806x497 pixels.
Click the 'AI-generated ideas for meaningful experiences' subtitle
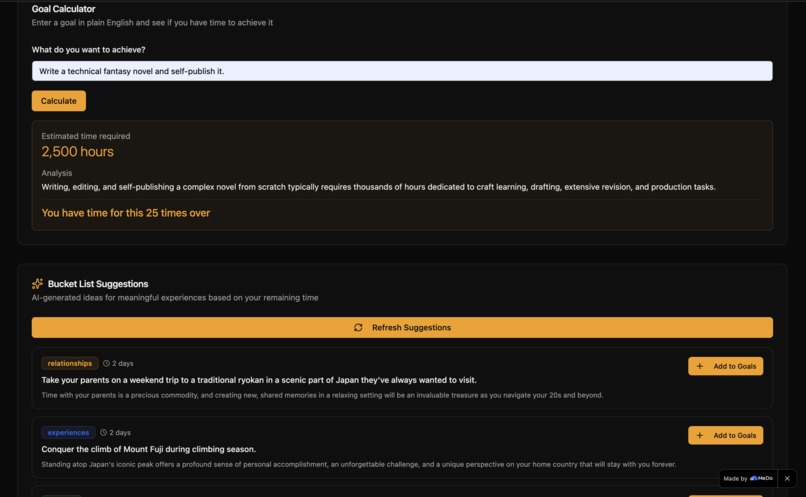click(175, 298)
